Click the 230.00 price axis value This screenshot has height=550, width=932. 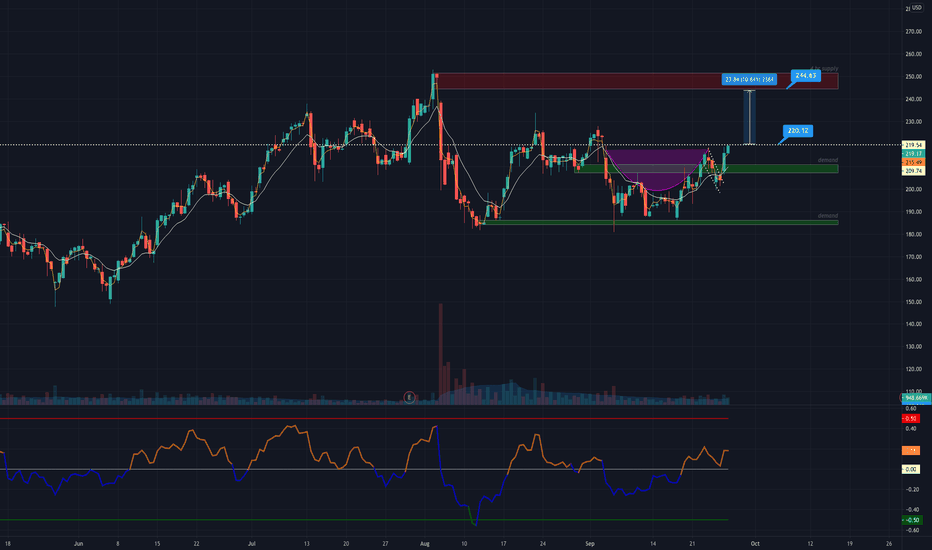(913, 122)
